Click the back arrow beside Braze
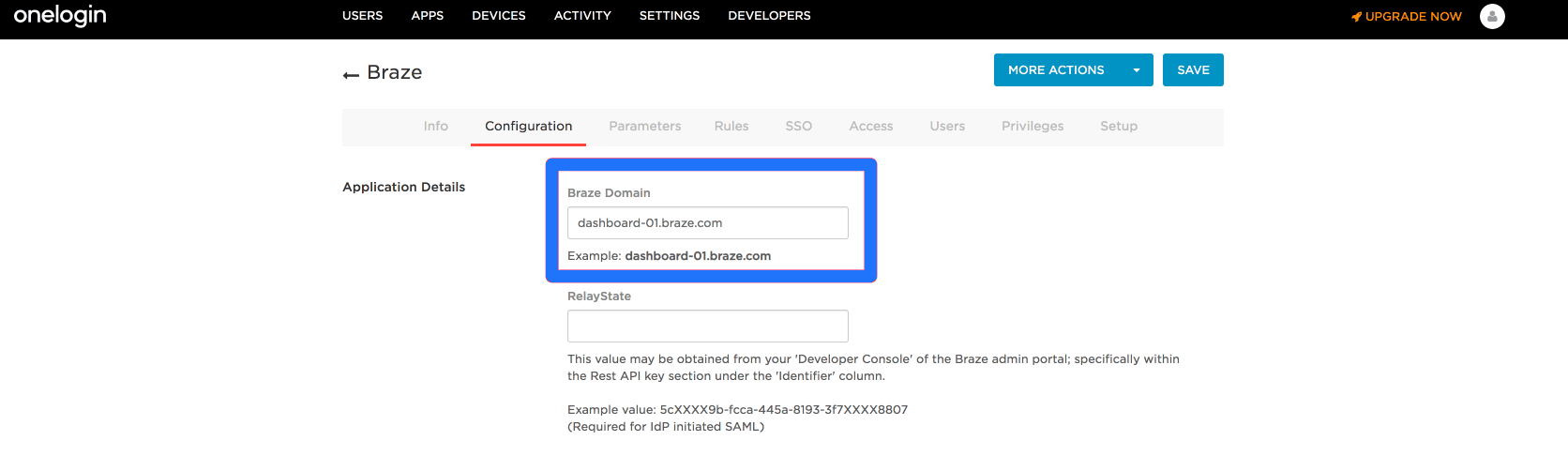 [x=351, y=74]
